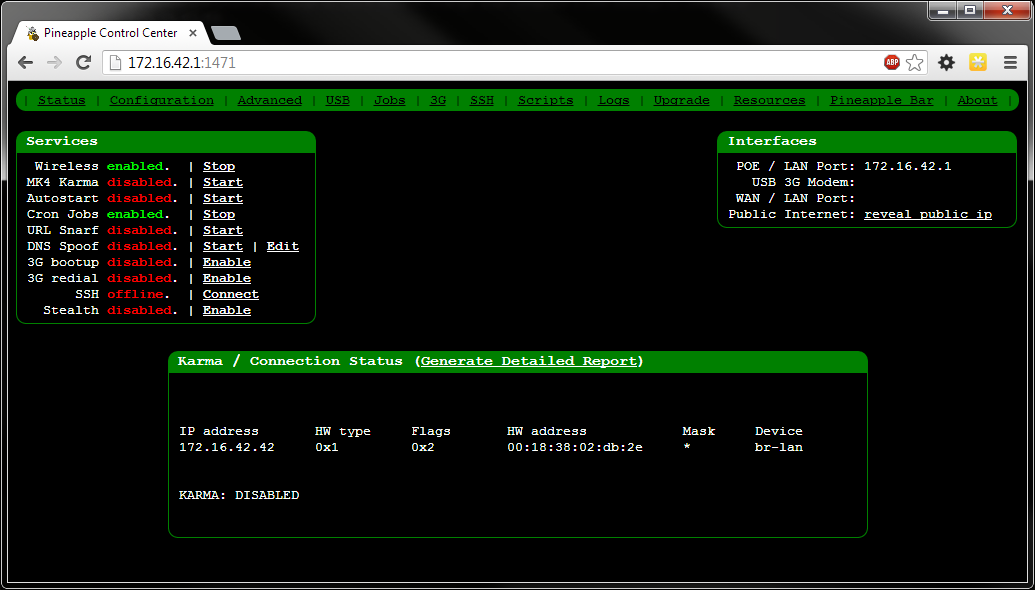Bookmark this page with the star icon
The image size is (1035, 590).
point(914,63)
